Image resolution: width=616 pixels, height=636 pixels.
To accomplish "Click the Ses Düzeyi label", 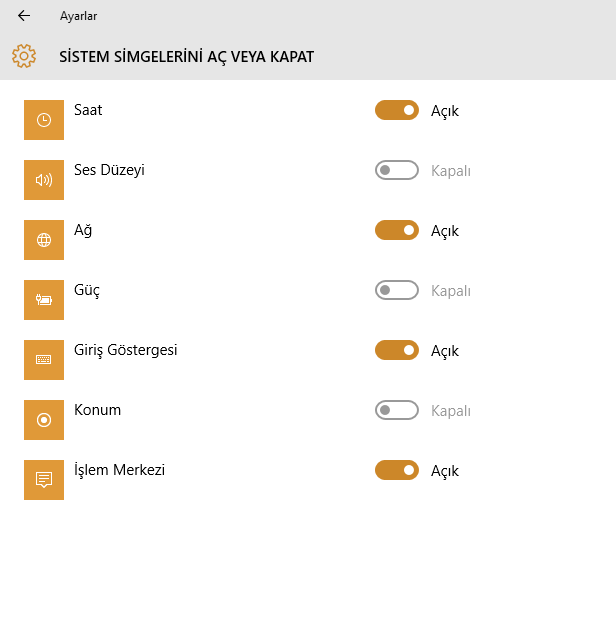I will (109, 170).
